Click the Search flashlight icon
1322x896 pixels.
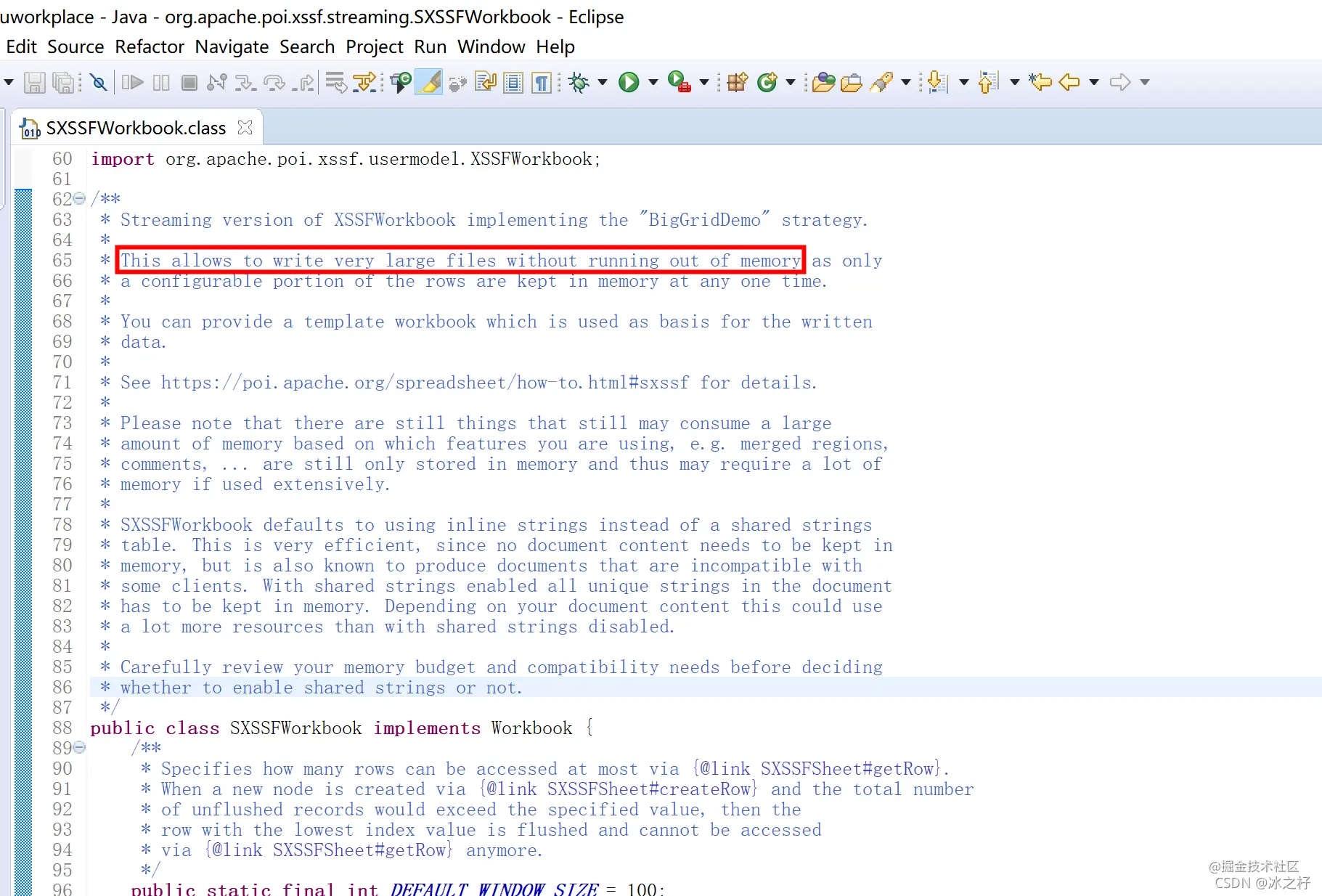(881, 82)
